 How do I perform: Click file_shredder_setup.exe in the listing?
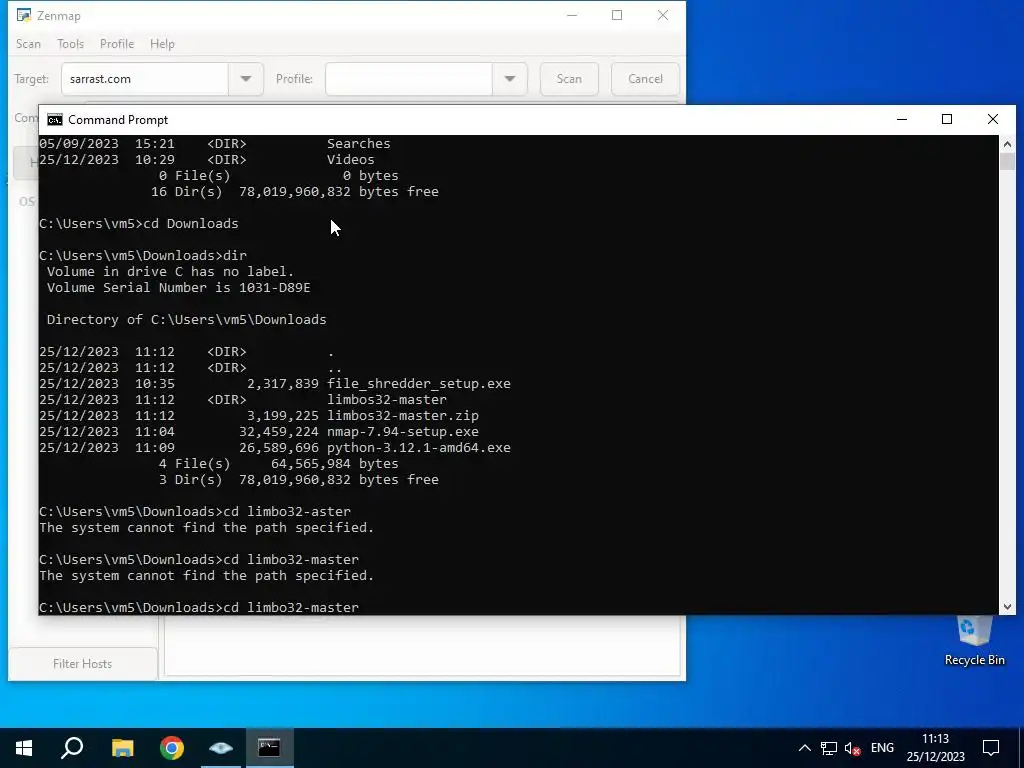[x=419, y=384]
